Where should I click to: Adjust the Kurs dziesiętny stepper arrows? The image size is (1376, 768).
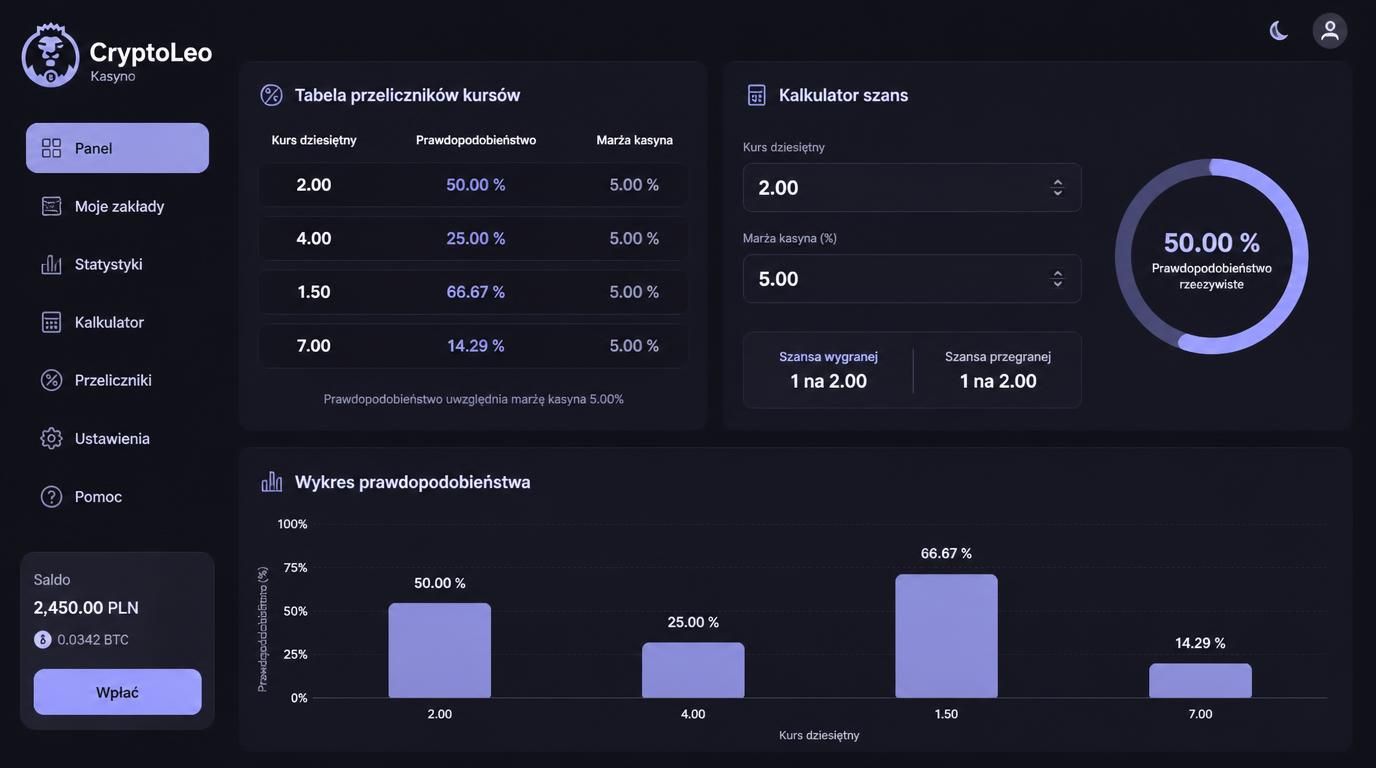pos(1058,187)
